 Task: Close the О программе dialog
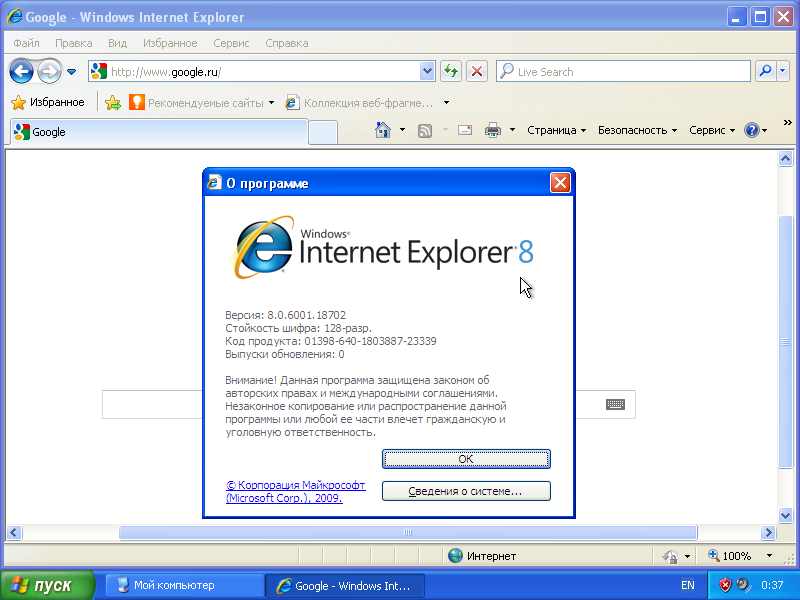click(560, 183)
